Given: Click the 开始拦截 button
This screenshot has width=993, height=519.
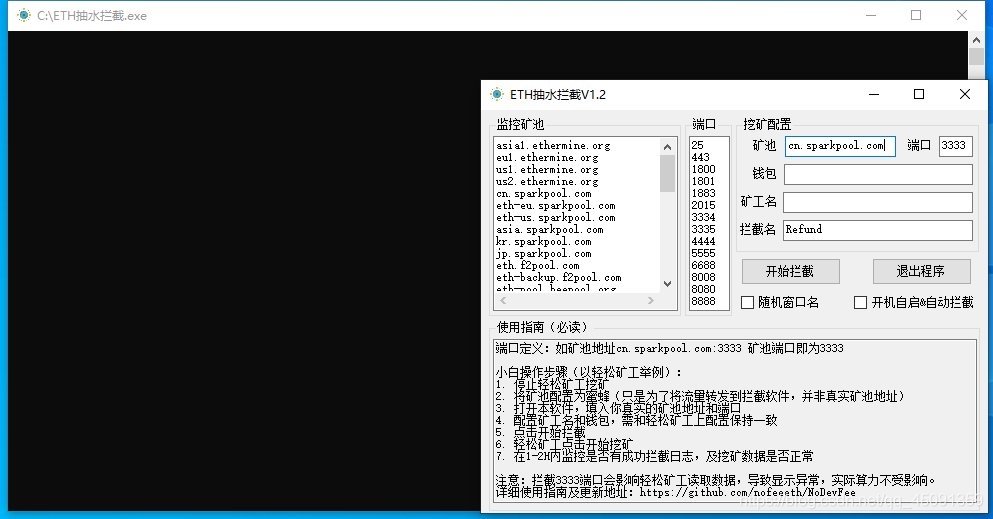Looking at the screenshot, I should 790,272.
